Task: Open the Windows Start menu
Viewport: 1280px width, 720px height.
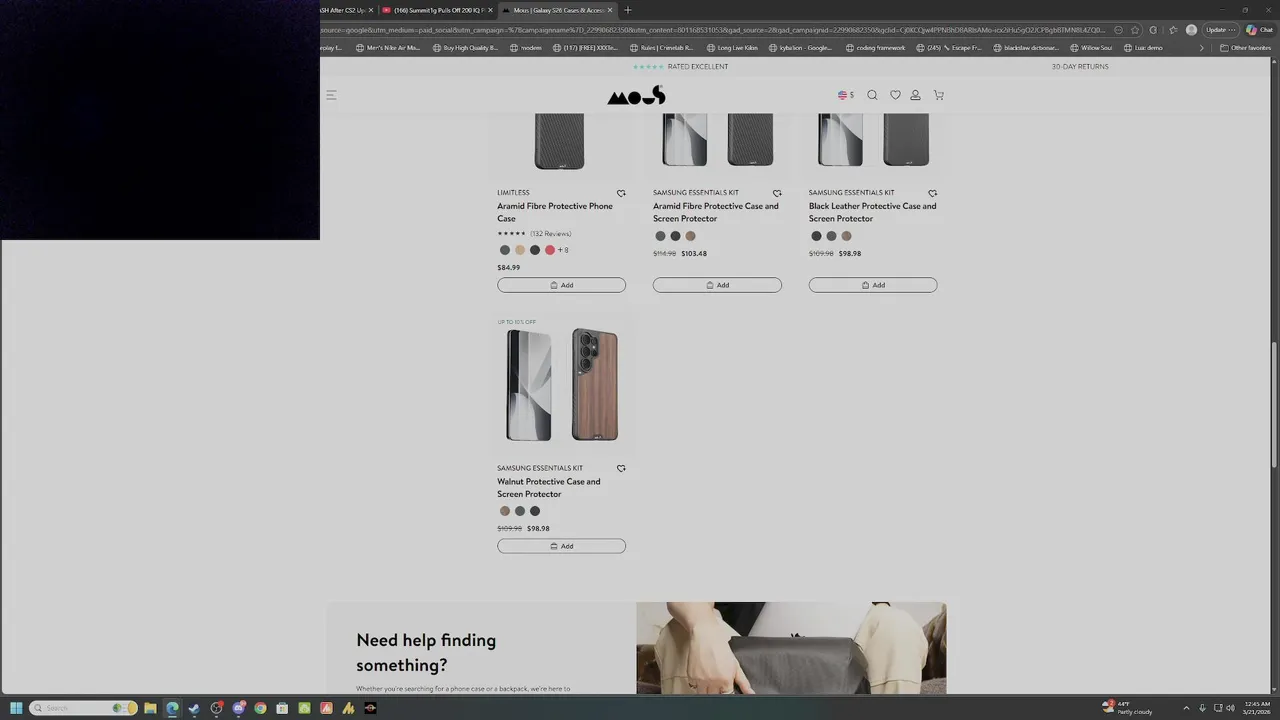Action: click(x=16, y=708)
